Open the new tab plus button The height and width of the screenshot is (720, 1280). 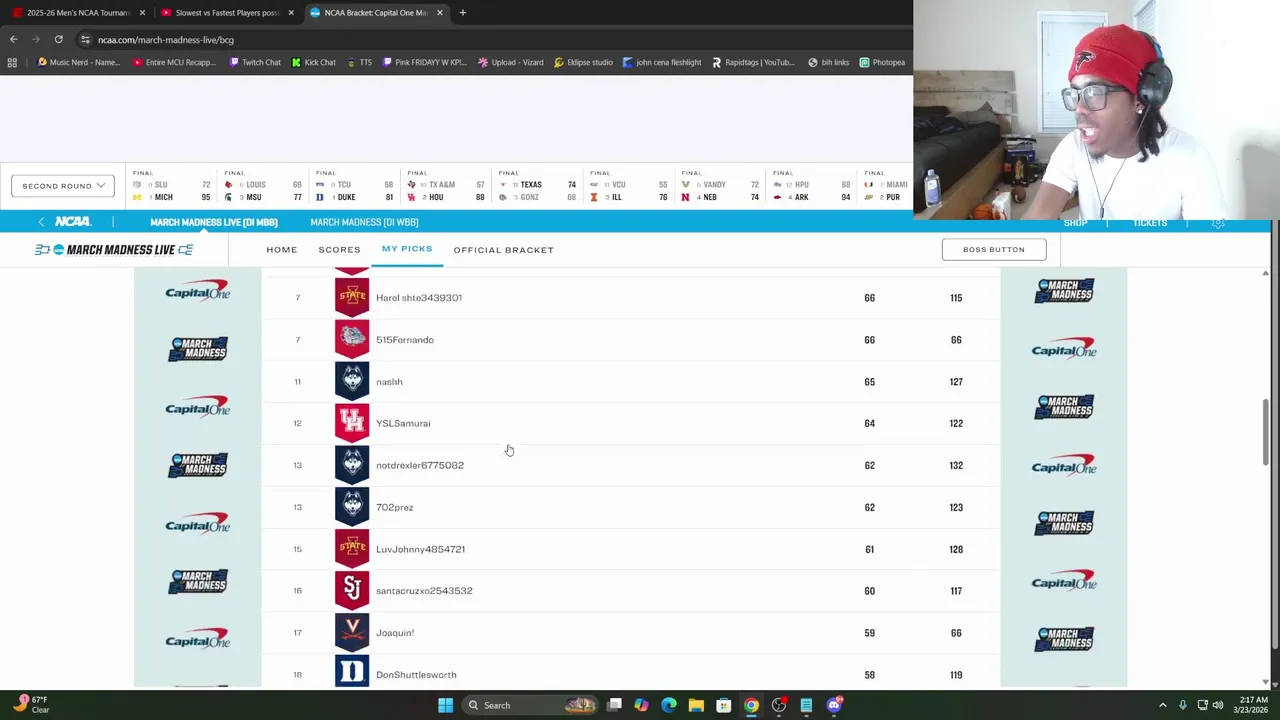tap(463, 12)
